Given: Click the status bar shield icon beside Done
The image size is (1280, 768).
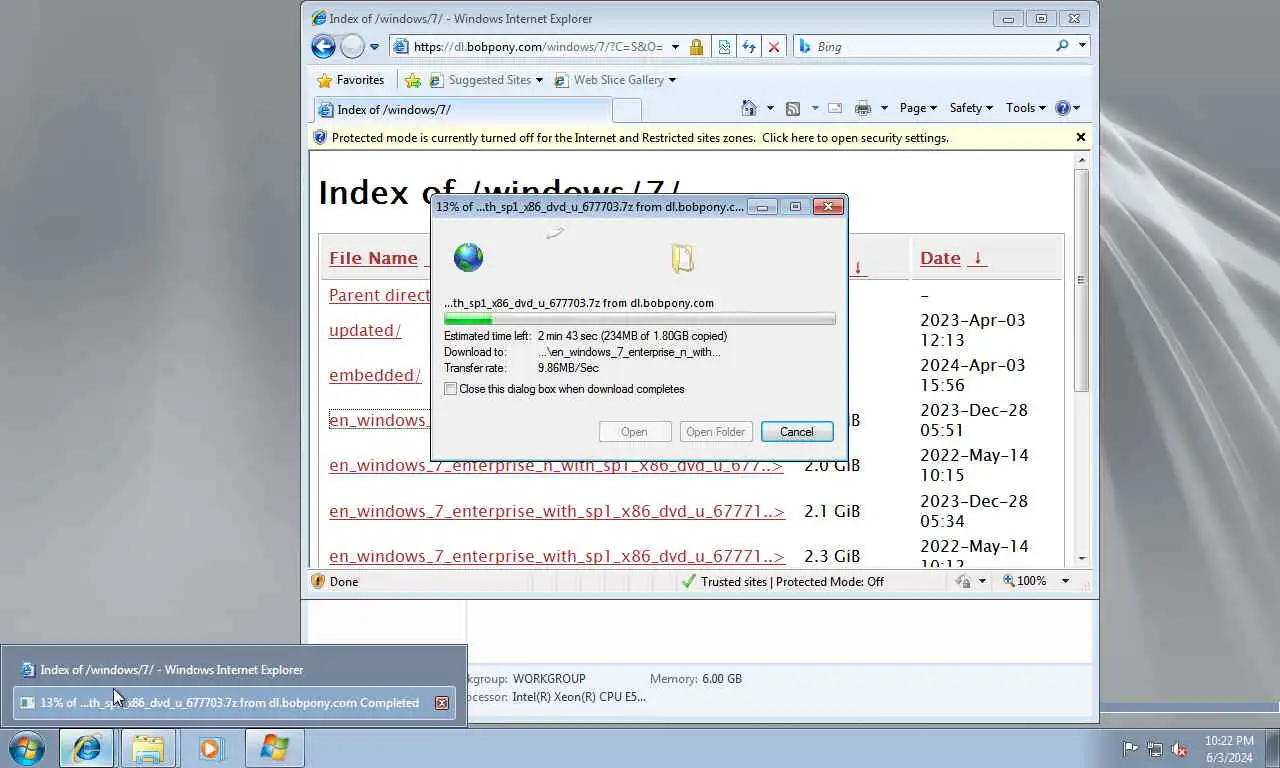Looking at the screenshot, I should (318, 581).
